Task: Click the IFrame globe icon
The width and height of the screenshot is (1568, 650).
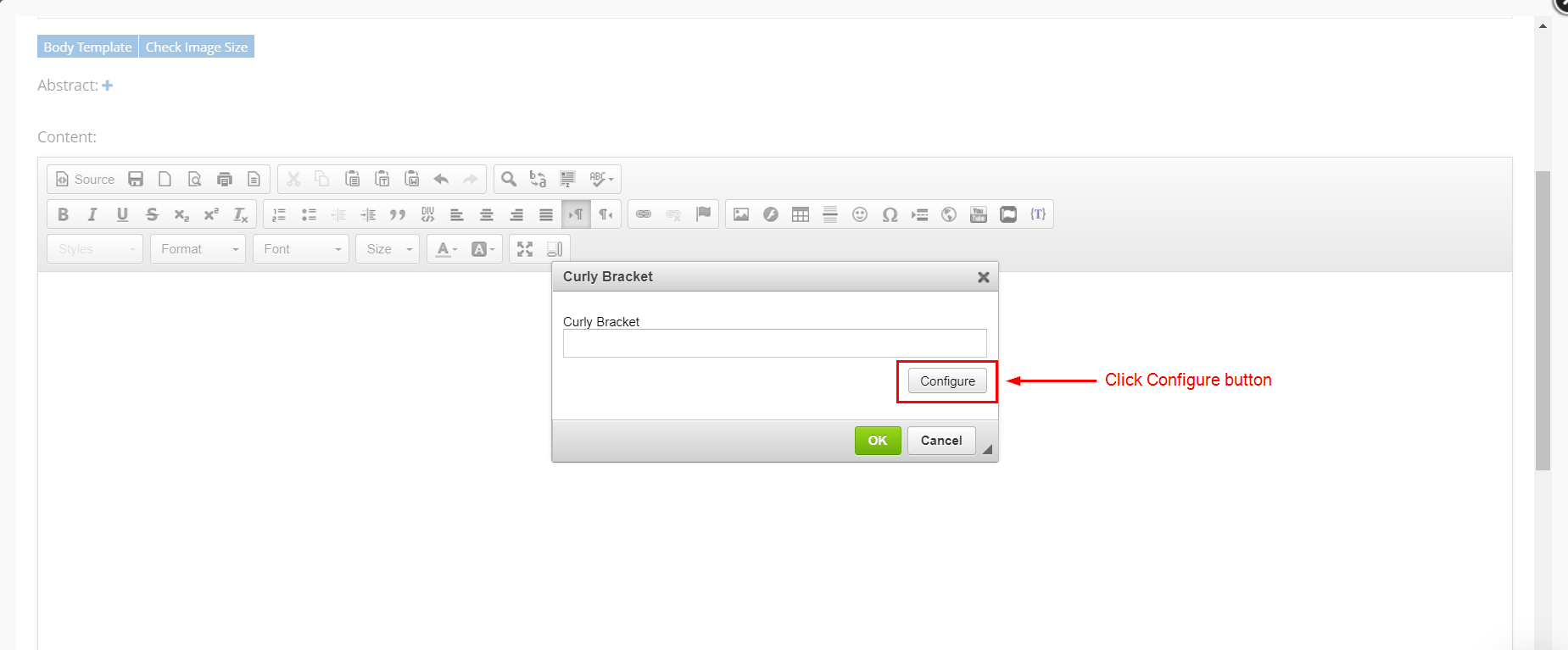Action: click(x=949, y=214)
